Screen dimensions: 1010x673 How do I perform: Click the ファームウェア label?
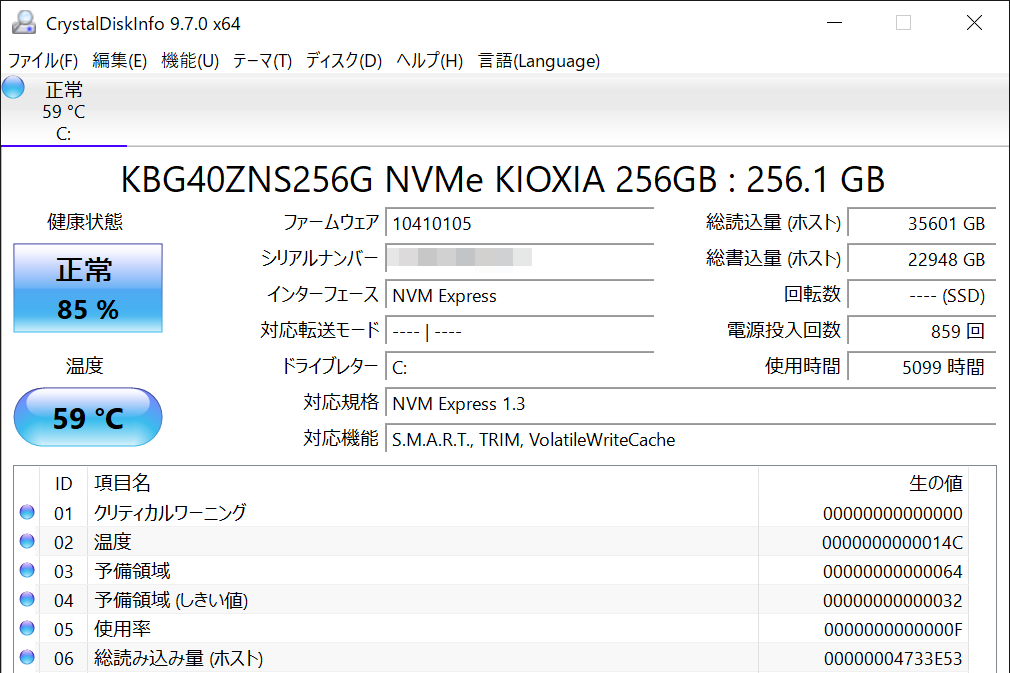tap(331, 223)
